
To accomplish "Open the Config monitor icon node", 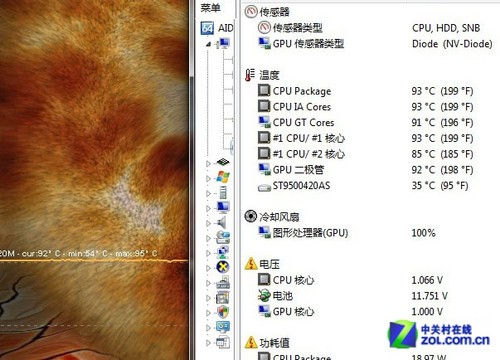I will [223, 327].
